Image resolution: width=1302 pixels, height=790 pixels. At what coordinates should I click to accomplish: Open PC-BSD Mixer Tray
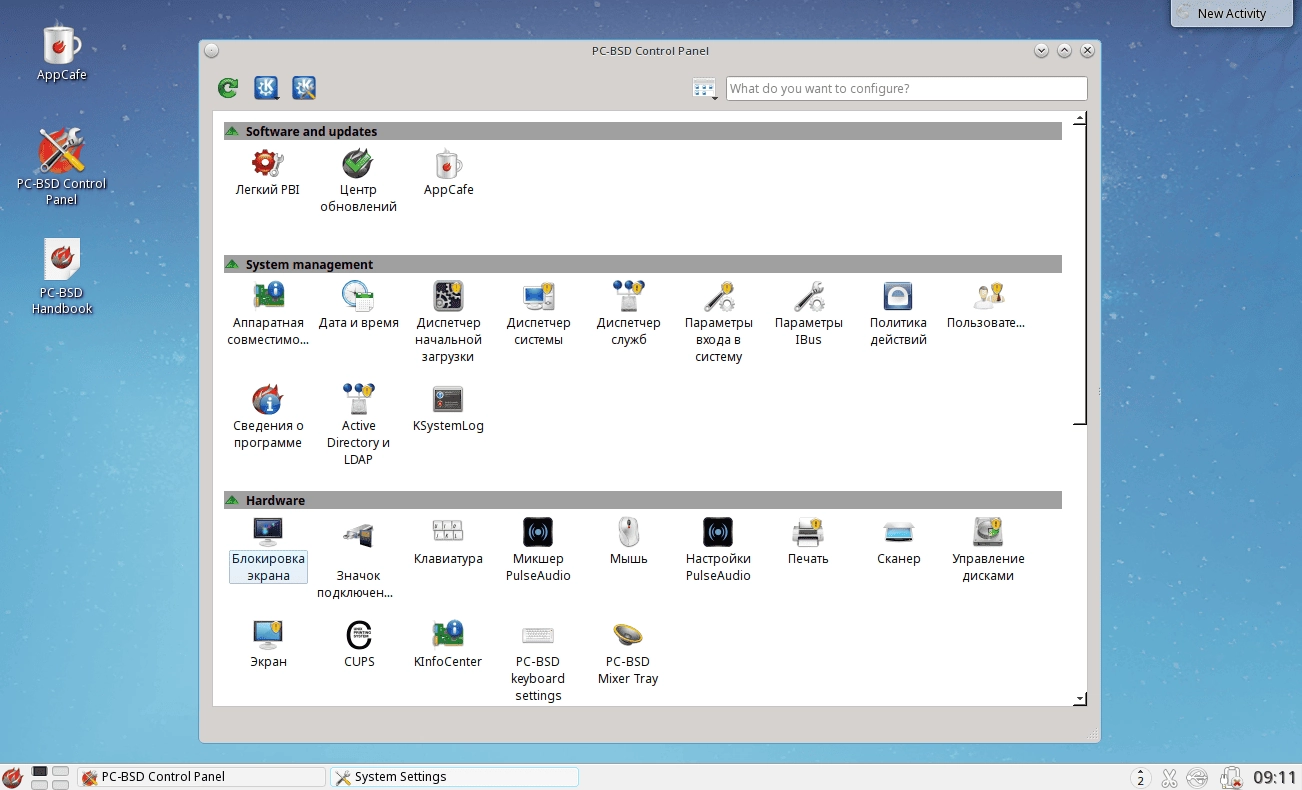coord(628,653)
